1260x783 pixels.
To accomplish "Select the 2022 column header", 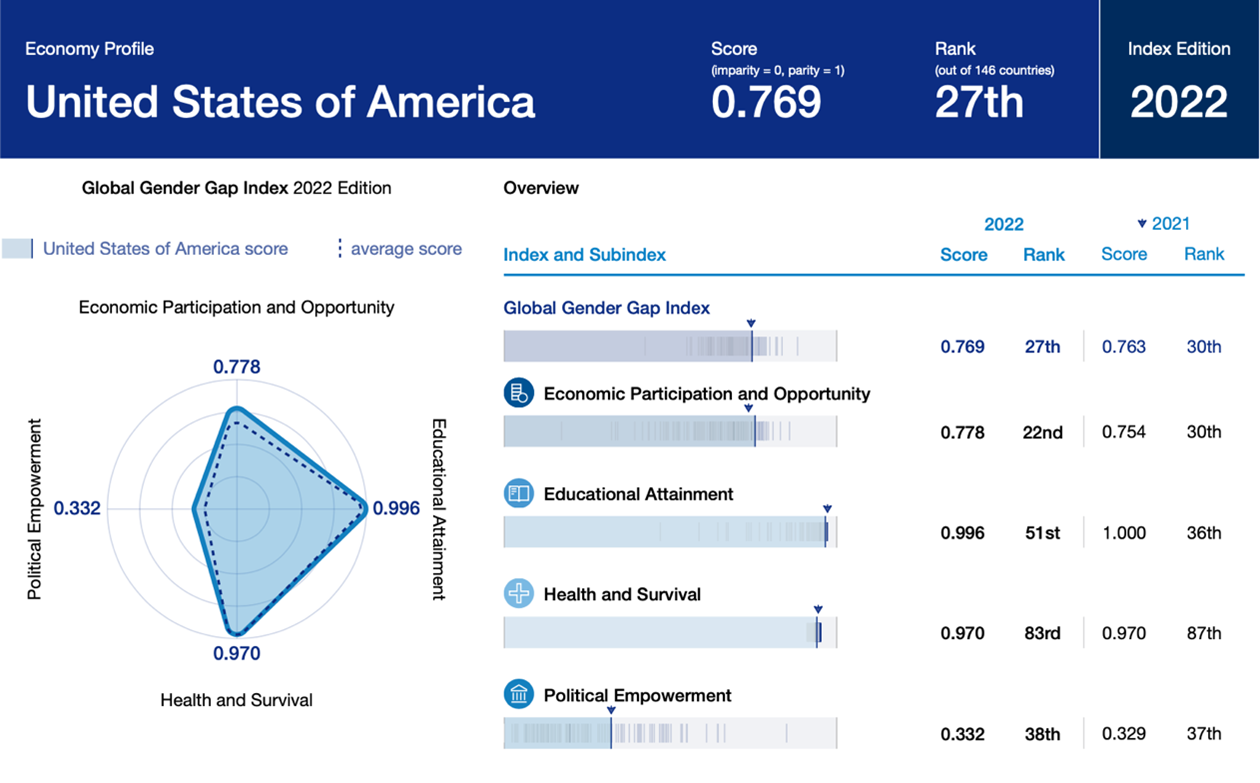I will [x=1003, y=224].
